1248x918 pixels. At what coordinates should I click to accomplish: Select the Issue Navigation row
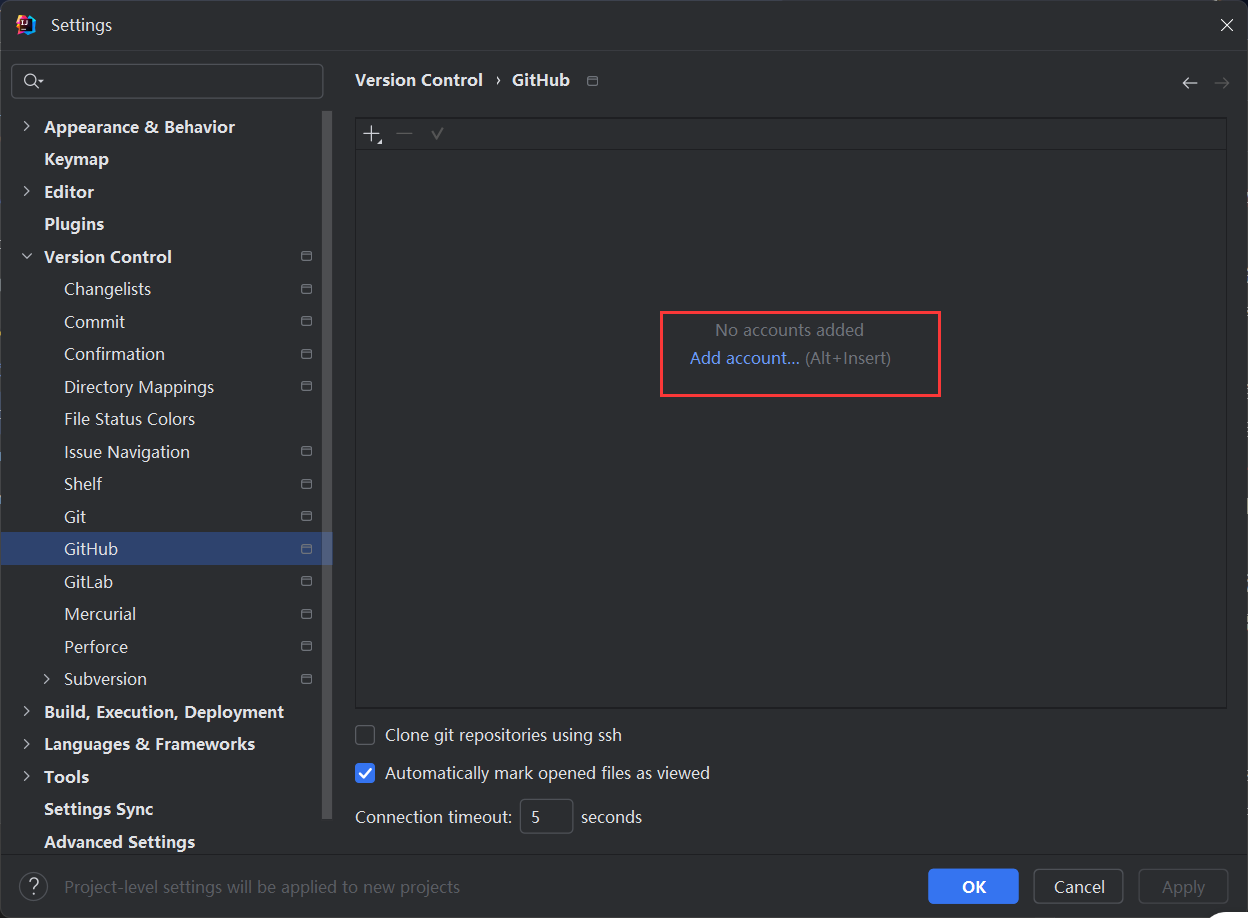point(166,452)
